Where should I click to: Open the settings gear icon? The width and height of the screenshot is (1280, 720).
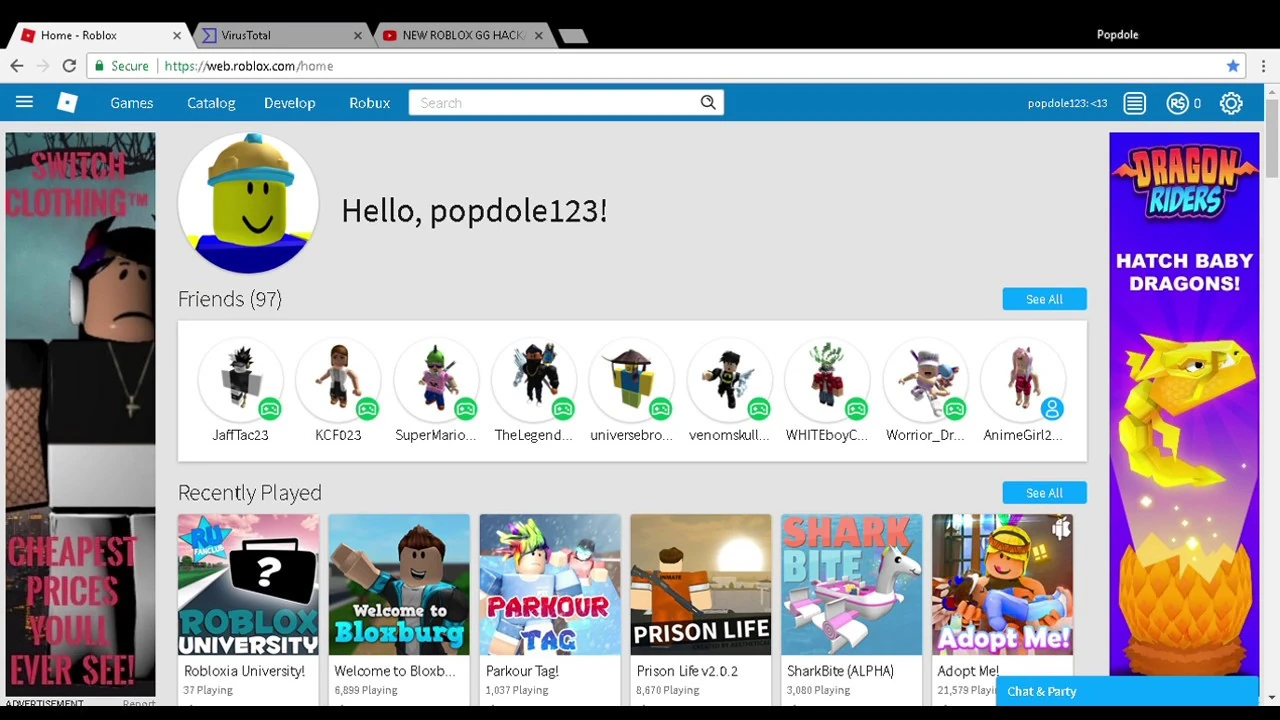click(1231, 103)
